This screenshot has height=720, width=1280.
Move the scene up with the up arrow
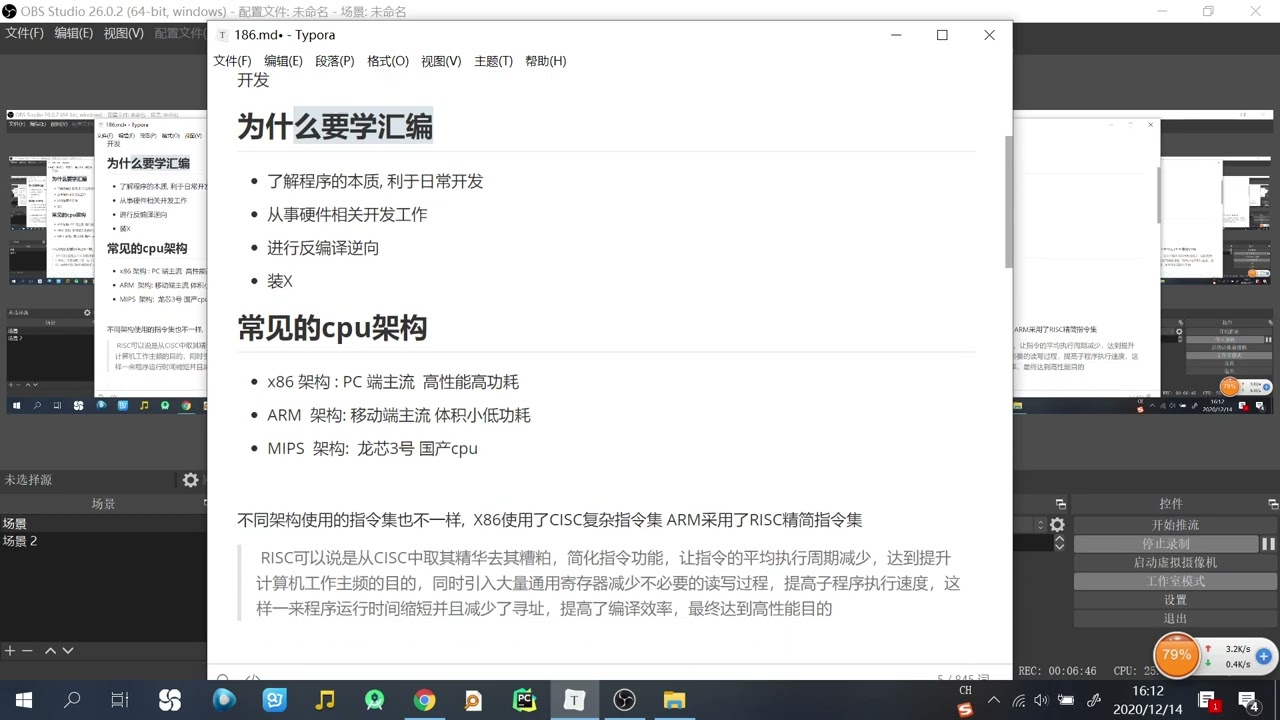click(50, 650)
